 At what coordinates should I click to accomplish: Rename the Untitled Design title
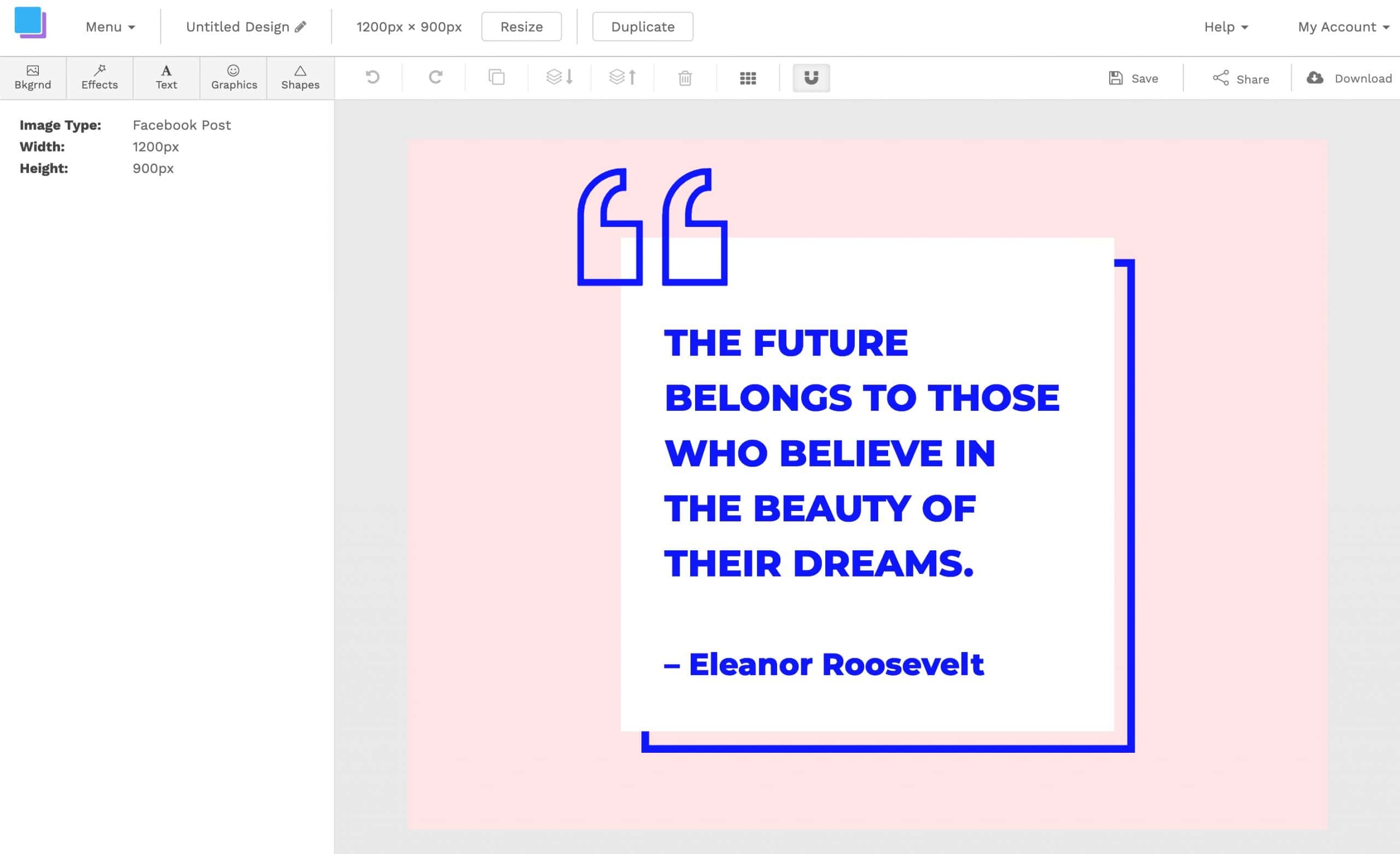237,27
